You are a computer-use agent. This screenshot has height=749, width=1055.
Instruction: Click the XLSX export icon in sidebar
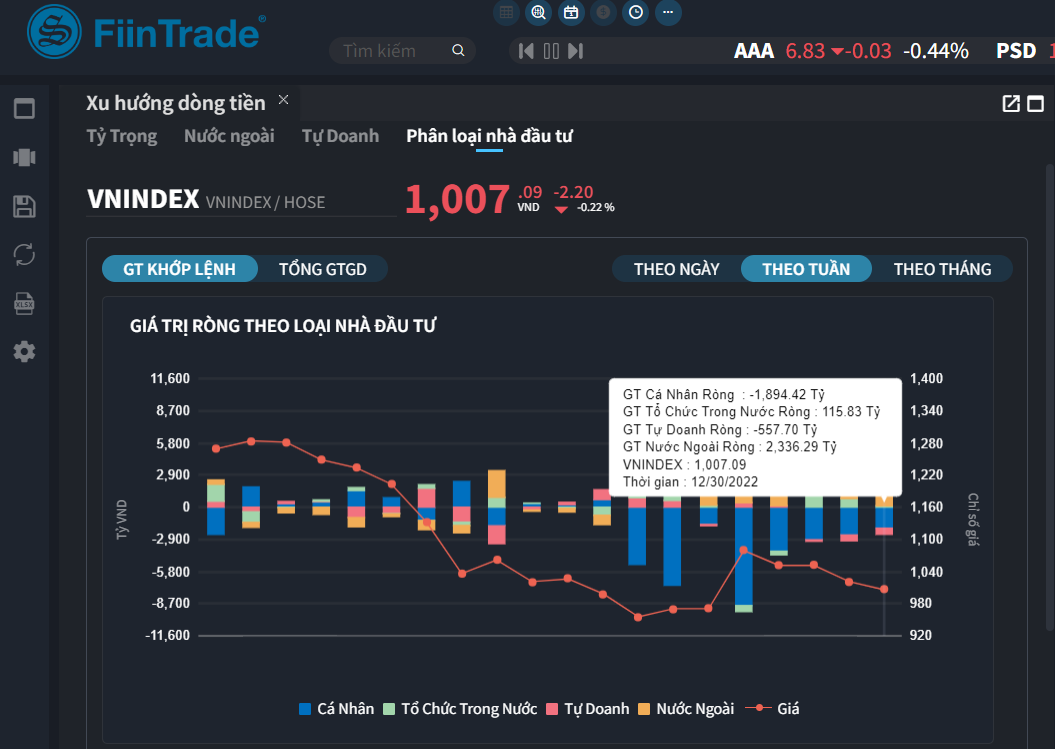pos(24,303)
